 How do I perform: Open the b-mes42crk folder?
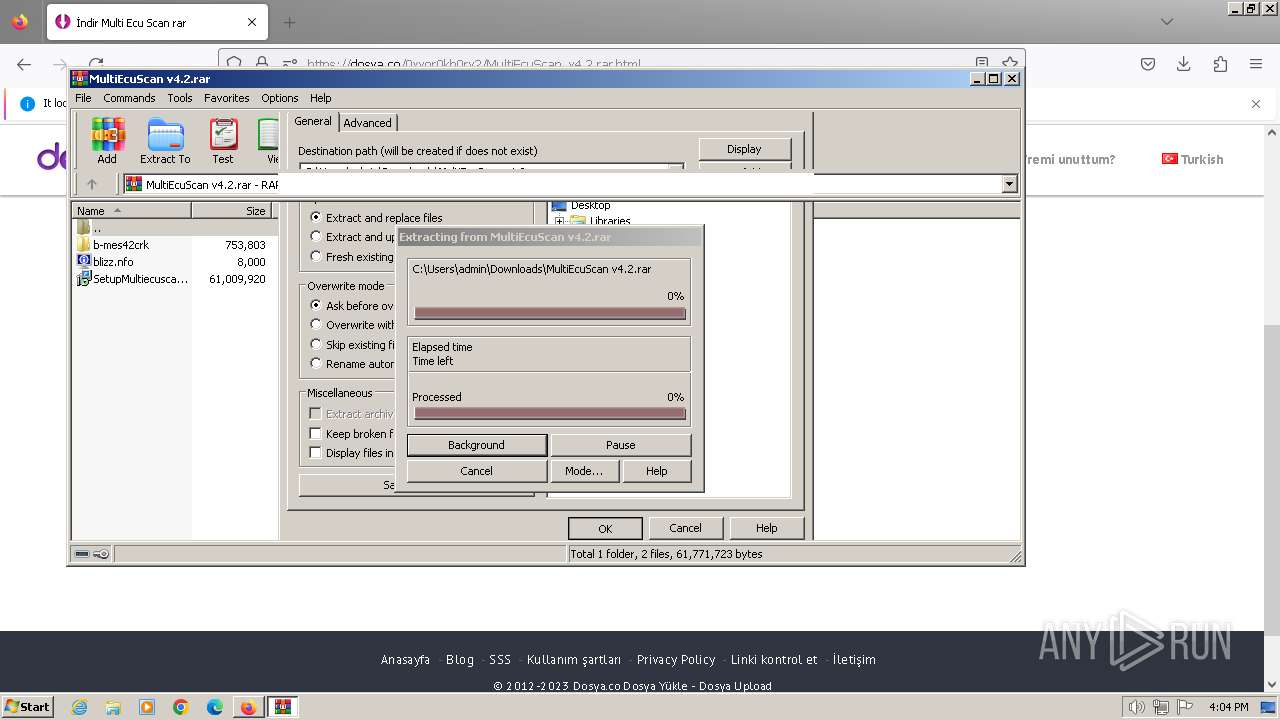click(x=121, y=245)
